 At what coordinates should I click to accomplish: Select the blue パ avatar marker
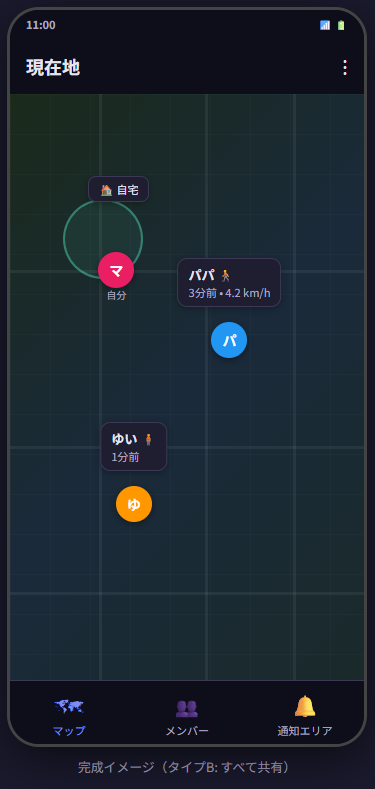pyautogui.click(x=229, y=340)
